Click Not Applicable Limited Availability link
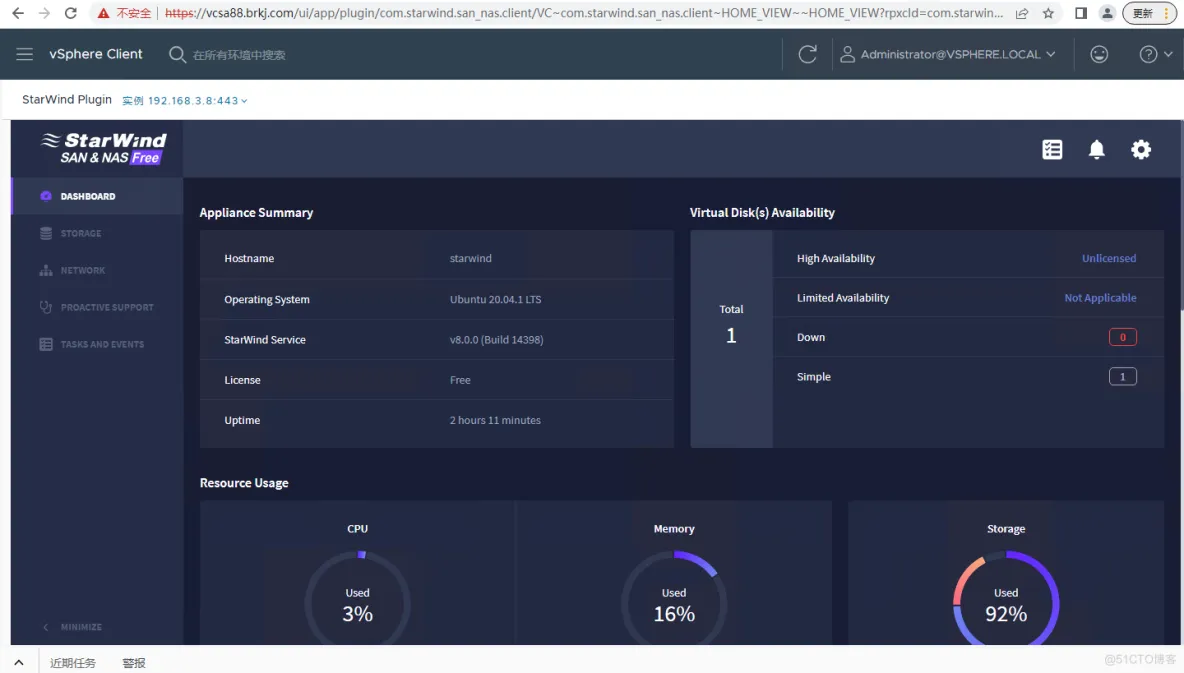Image resolution: width=1184 pixels, height=673 pixels. pos(1100,298)
